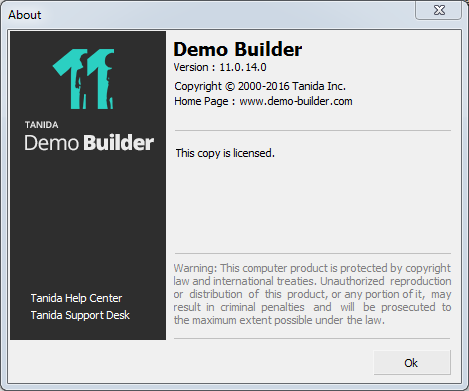
Task: Close the About dialog with X
Action: click(438, 10)
